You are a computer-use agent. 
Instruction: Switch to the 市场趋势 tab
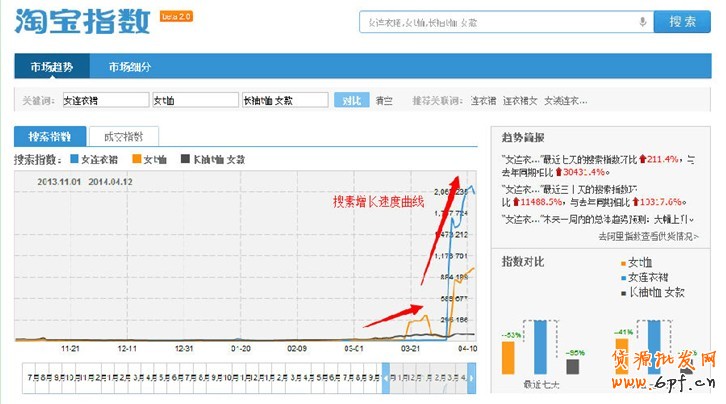52,67
